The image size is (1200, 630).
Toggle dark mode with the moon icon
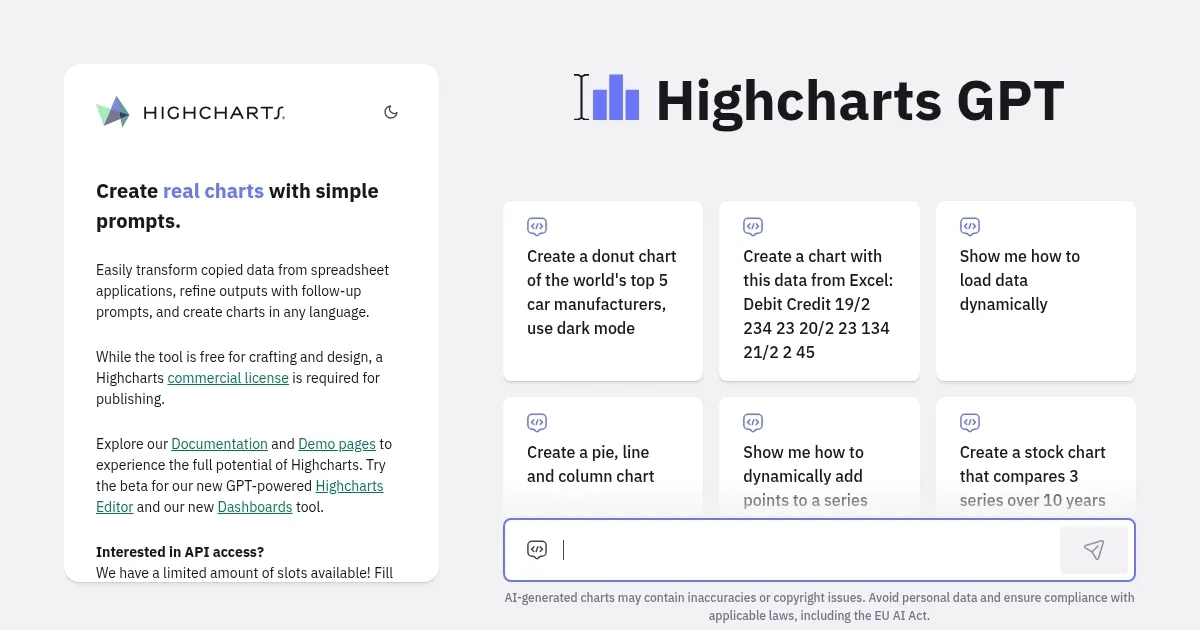[x=391, y=112]
